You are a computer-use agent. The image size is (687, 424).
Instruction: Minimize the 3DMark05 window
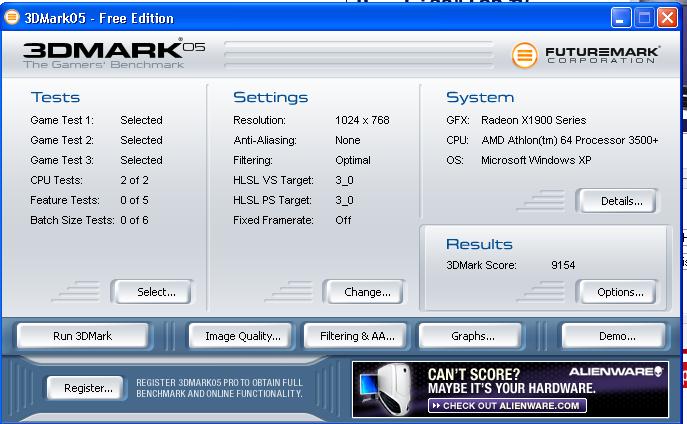(621, 18)
